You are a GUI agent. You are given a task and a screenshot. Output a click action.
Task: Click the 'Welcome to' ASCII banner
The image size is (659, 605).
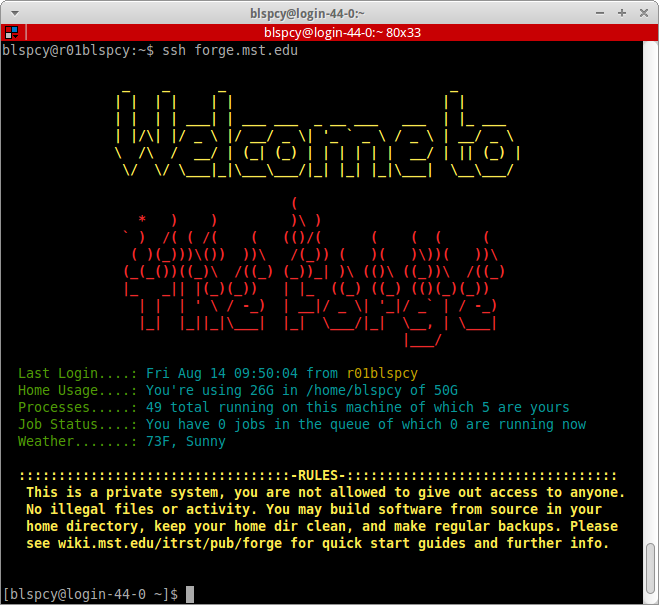click(318, 134)
